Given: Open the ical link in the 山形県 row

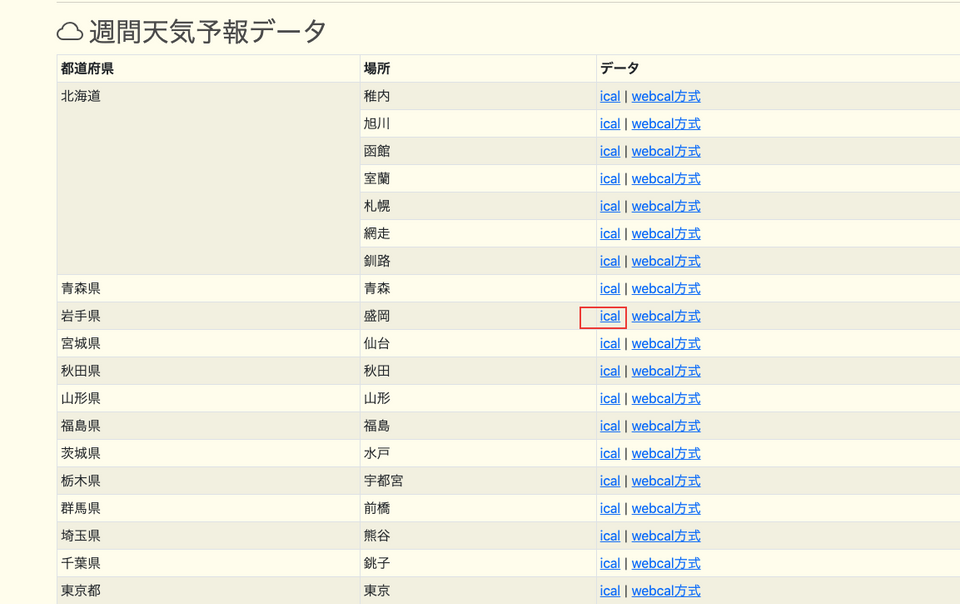Looking at the screenshot, I should 610,399.
